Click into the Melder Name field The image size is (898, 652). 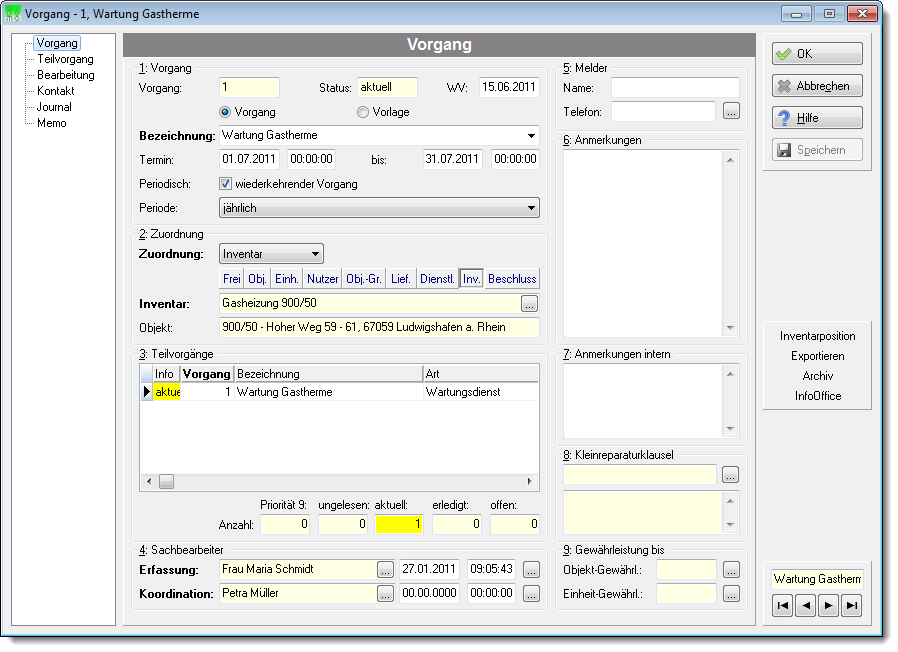(675, 88)
